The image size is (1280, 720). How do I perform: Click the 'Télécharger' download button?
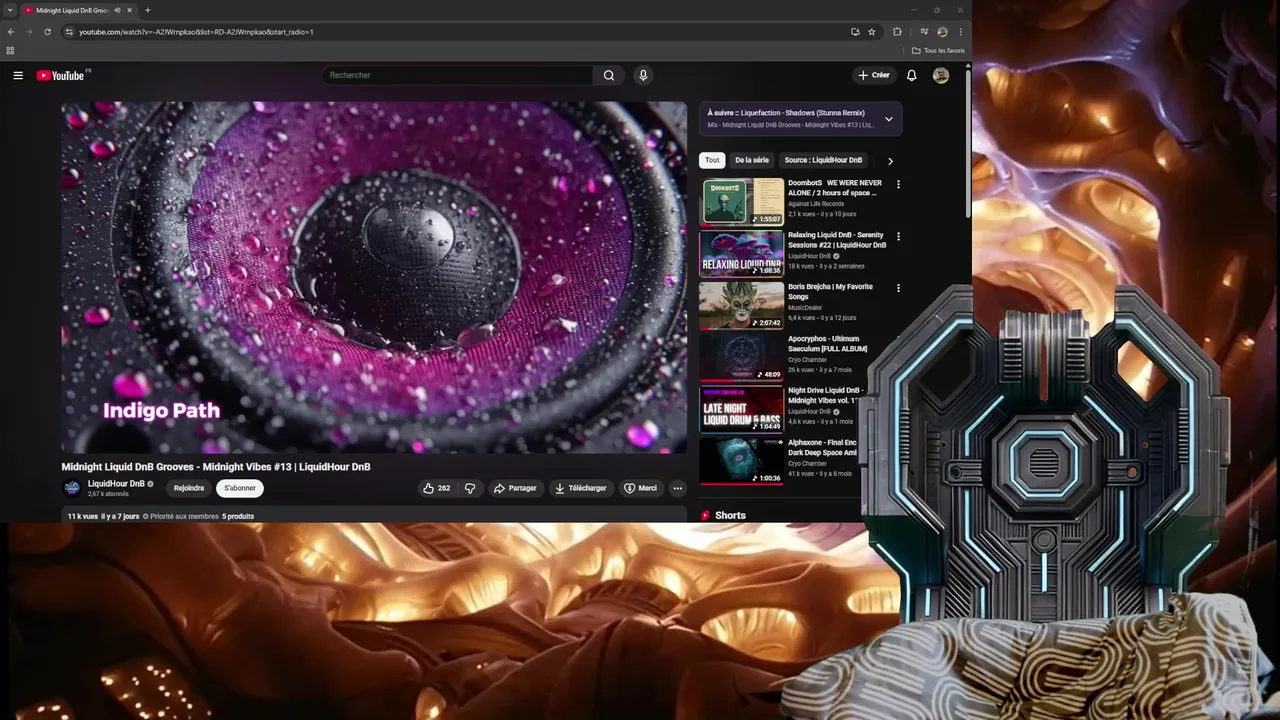tap(581, 488)
